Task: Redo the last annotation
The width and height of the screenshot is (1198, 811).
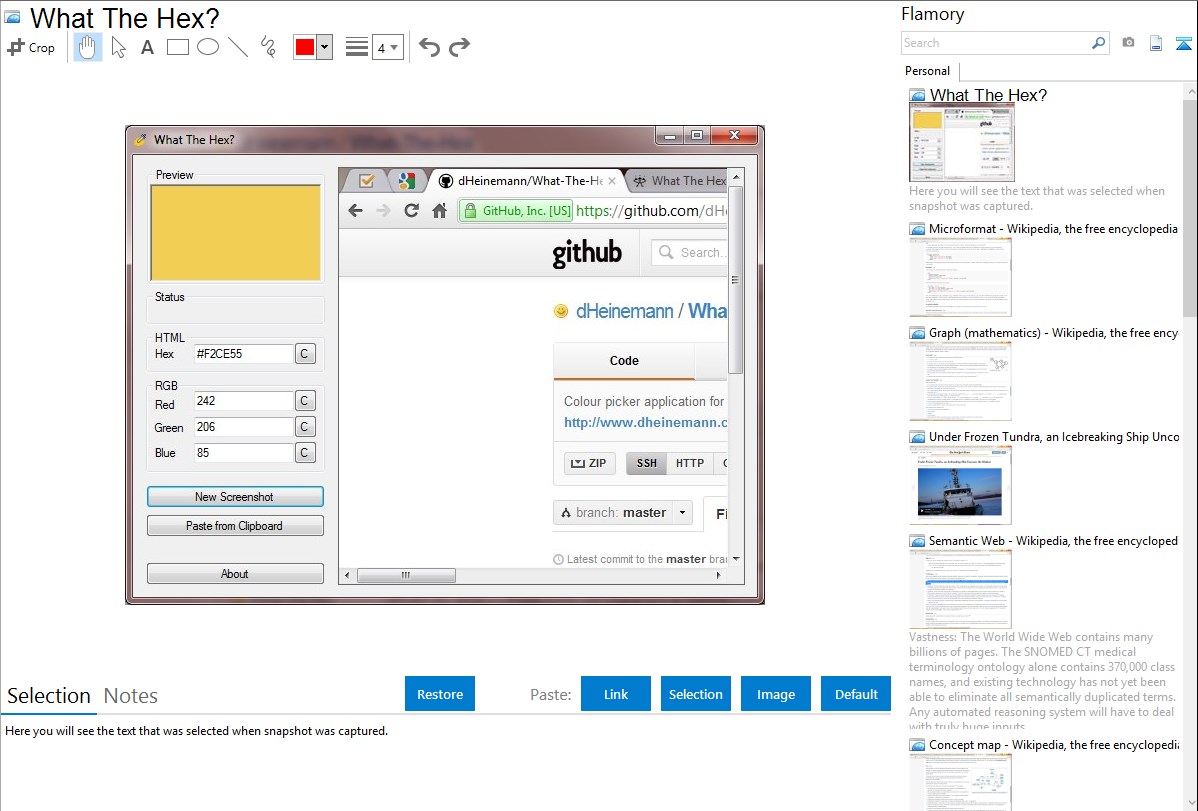Action: click(x=459, y=47)
